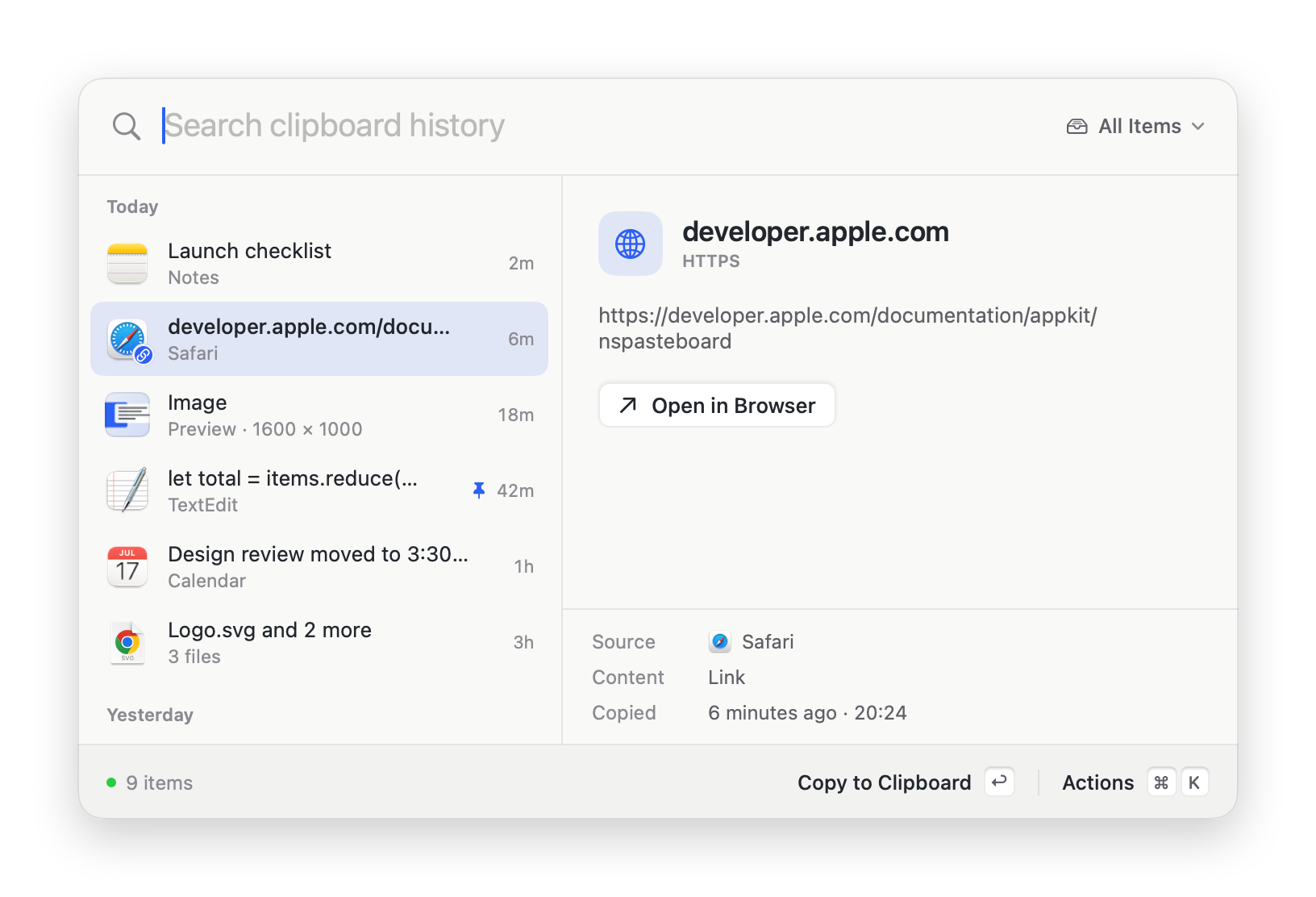Viewport: 1316px width, 897px height.
Task: Select the let total = items.reduce entry
Action: pyautogui.click(x=319, y=490)
